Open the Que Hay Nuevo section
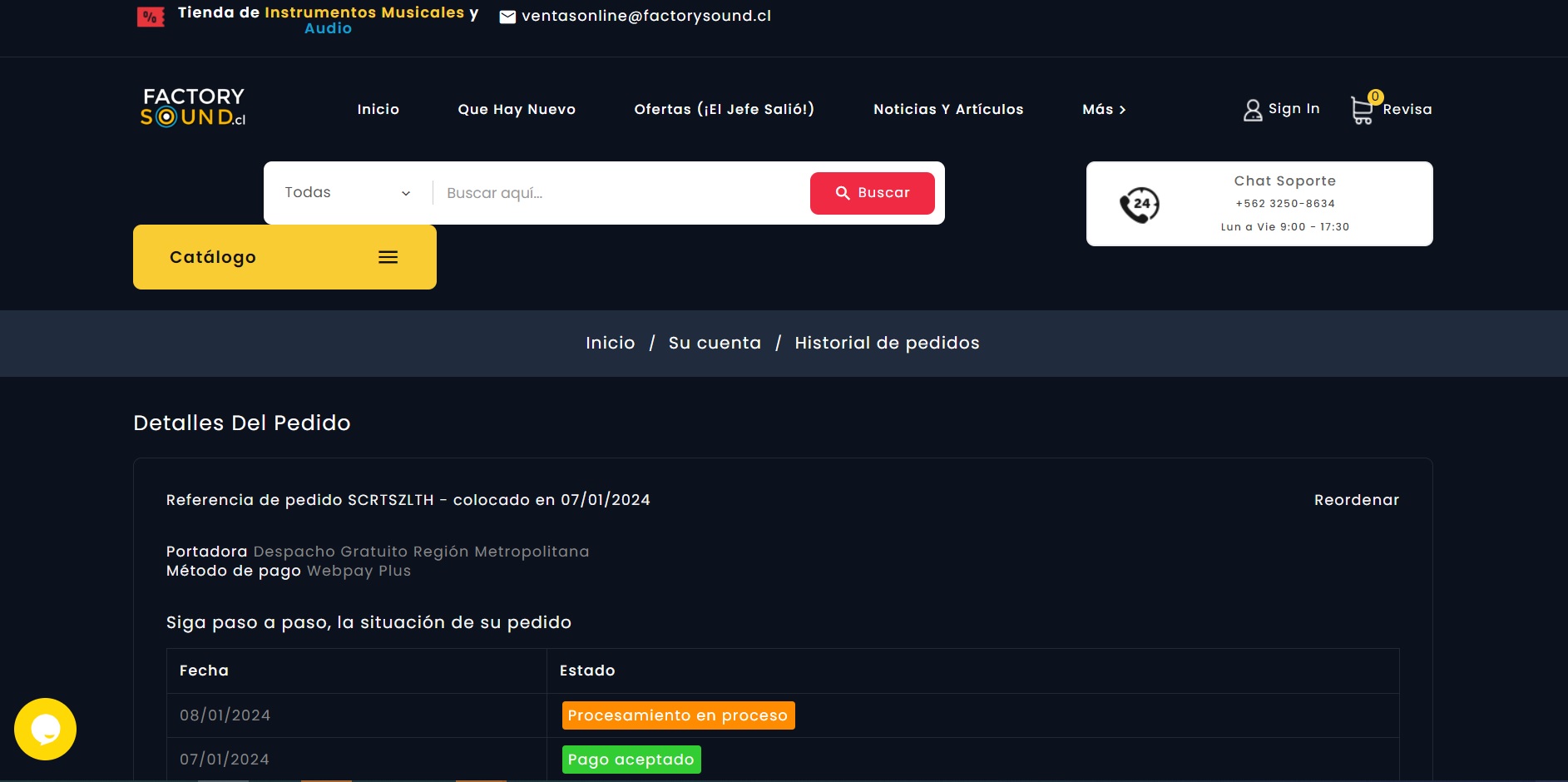 point(516,109)
